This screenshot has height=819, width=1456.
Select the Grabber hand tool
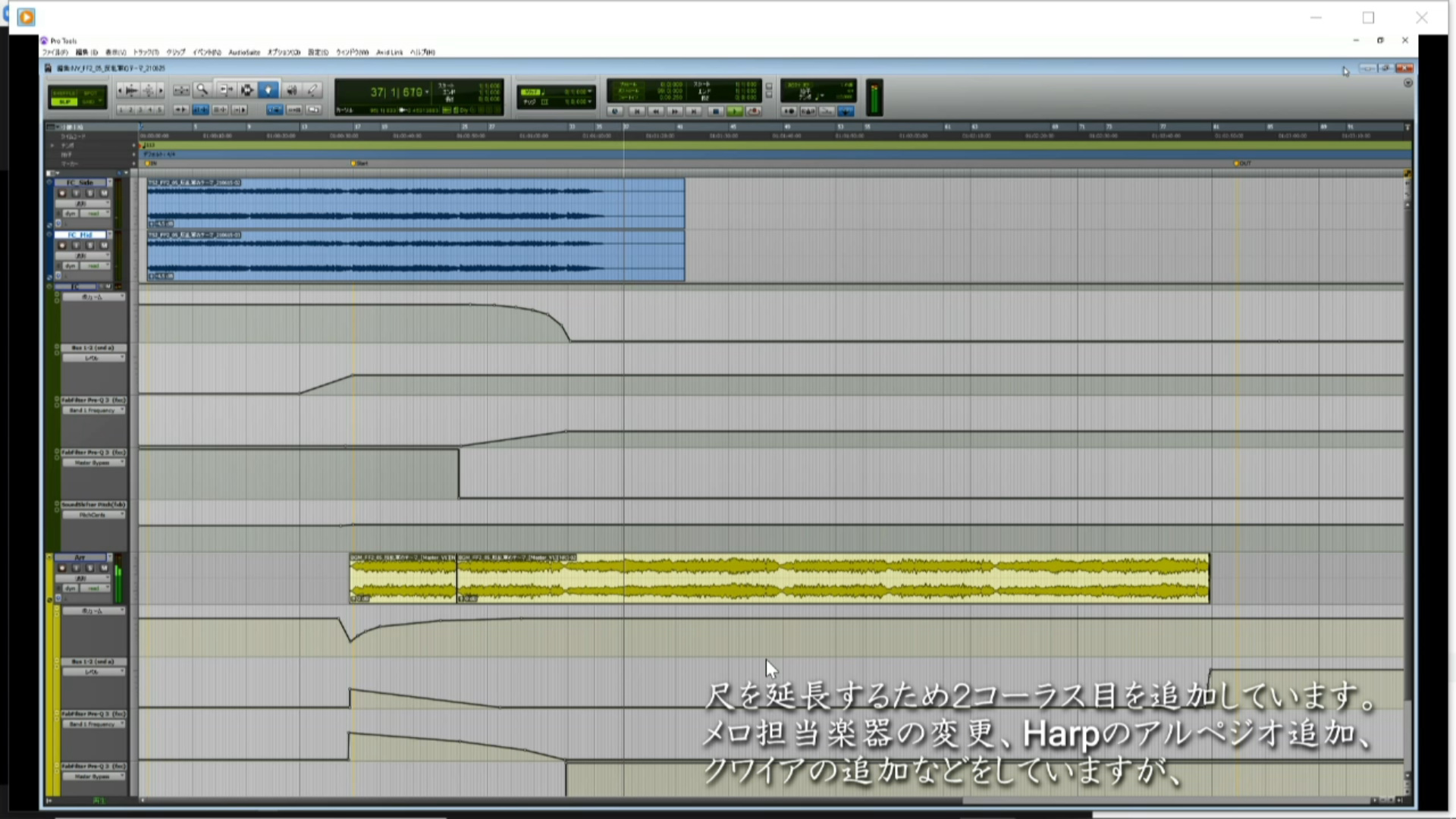(268, 89)
